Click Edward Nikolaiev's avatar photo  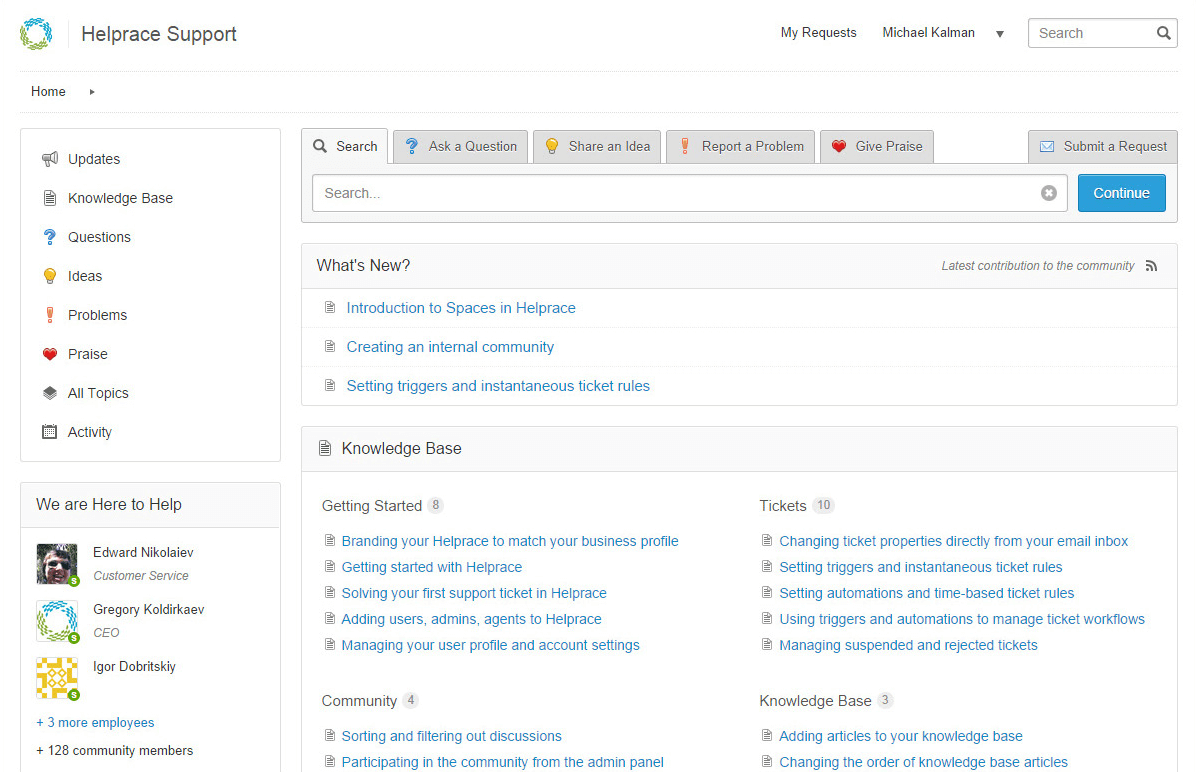(x=56, y=564)
